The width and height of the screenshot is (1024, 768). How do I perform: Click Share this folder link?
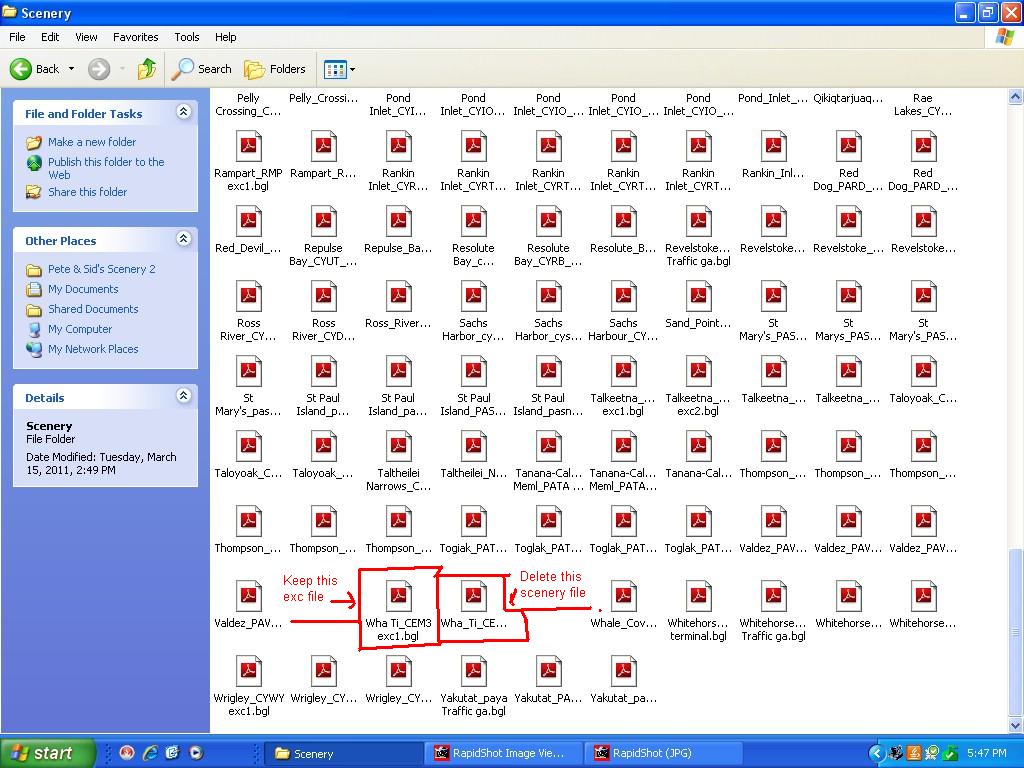(x=88, y=192)
